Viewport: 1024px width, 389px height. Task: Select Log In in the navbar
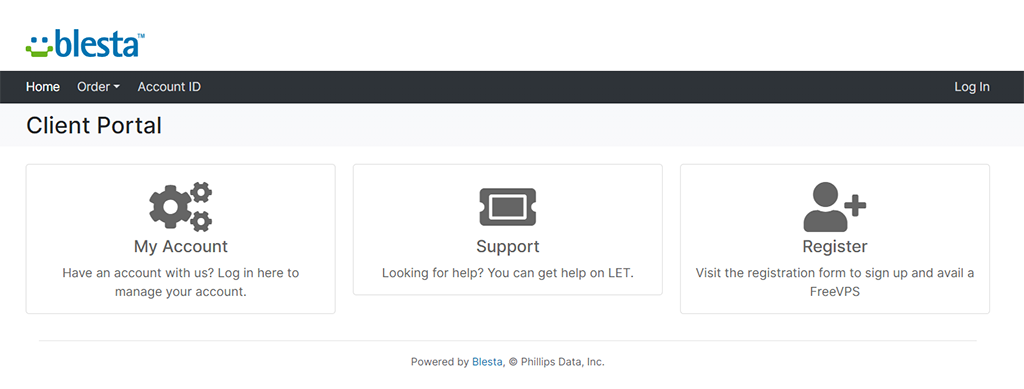point(972,87)
